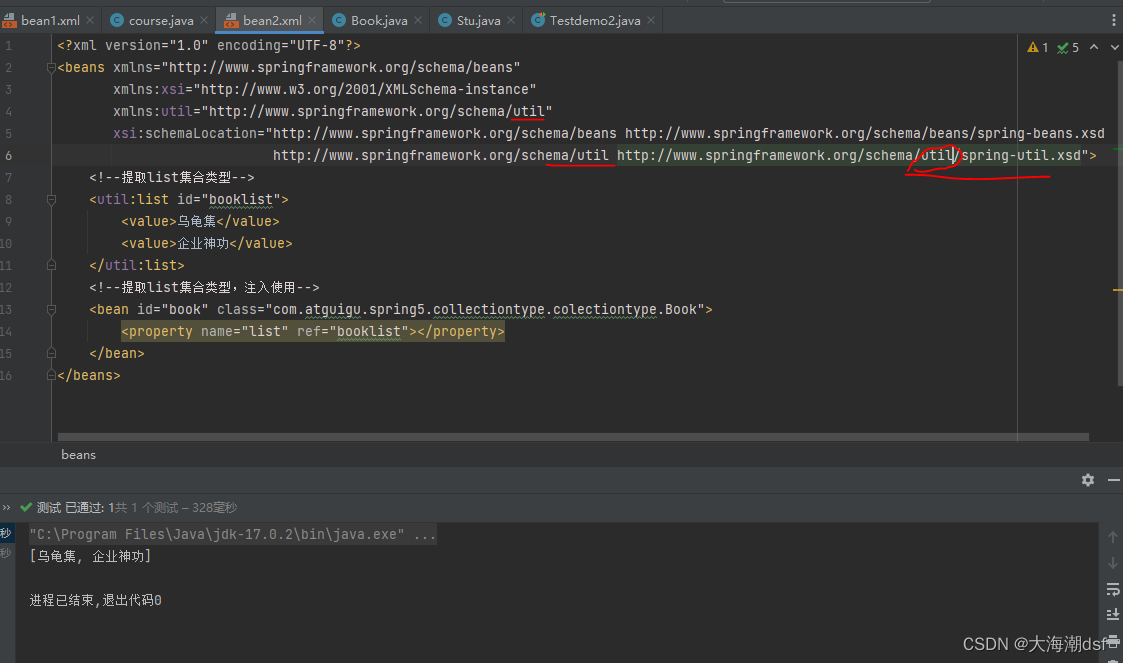Toggle soft-wrap in the run console

[1112, 589]
